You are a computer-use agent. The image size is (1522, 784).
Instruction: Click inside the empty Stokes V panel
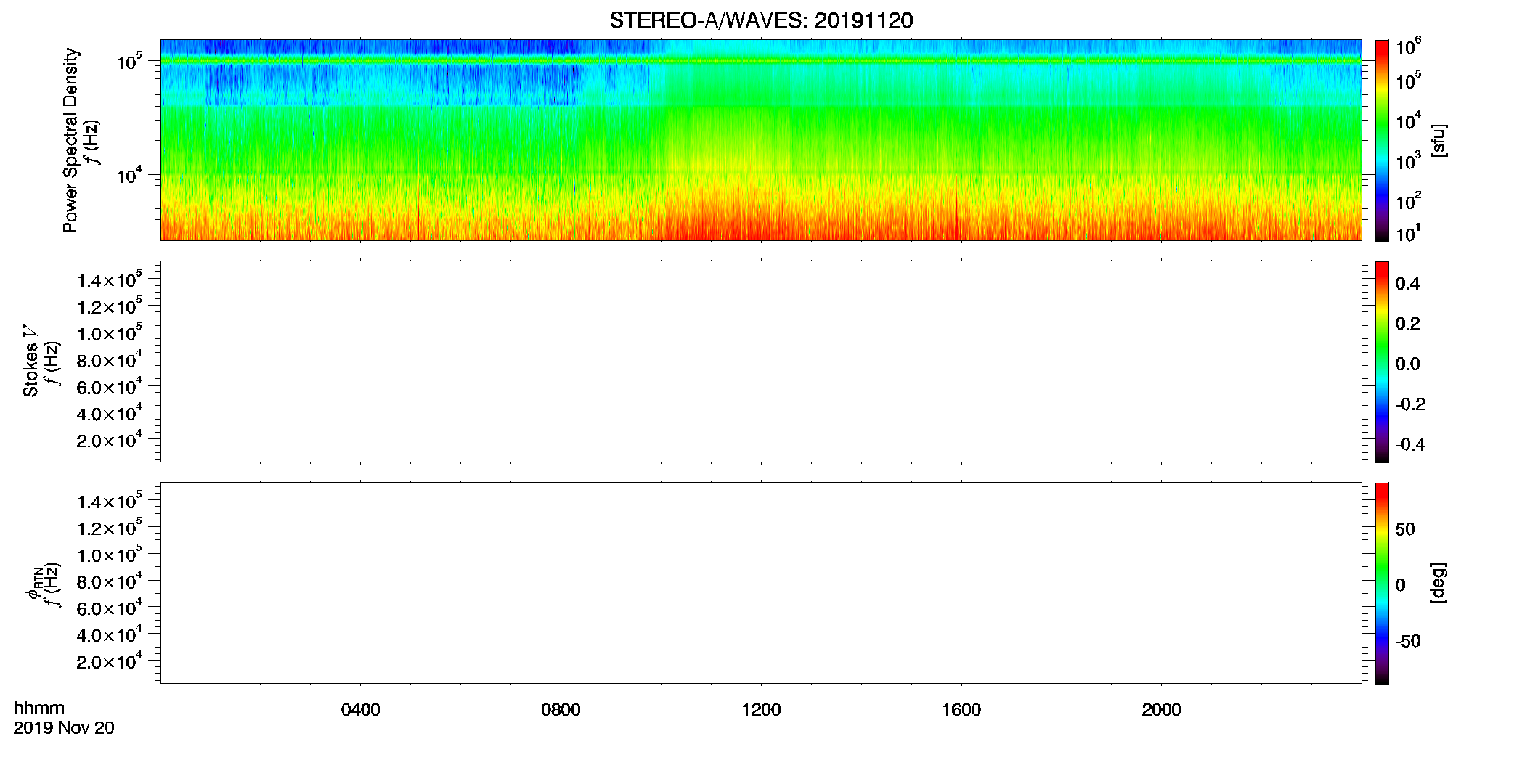tap(760, 362)
